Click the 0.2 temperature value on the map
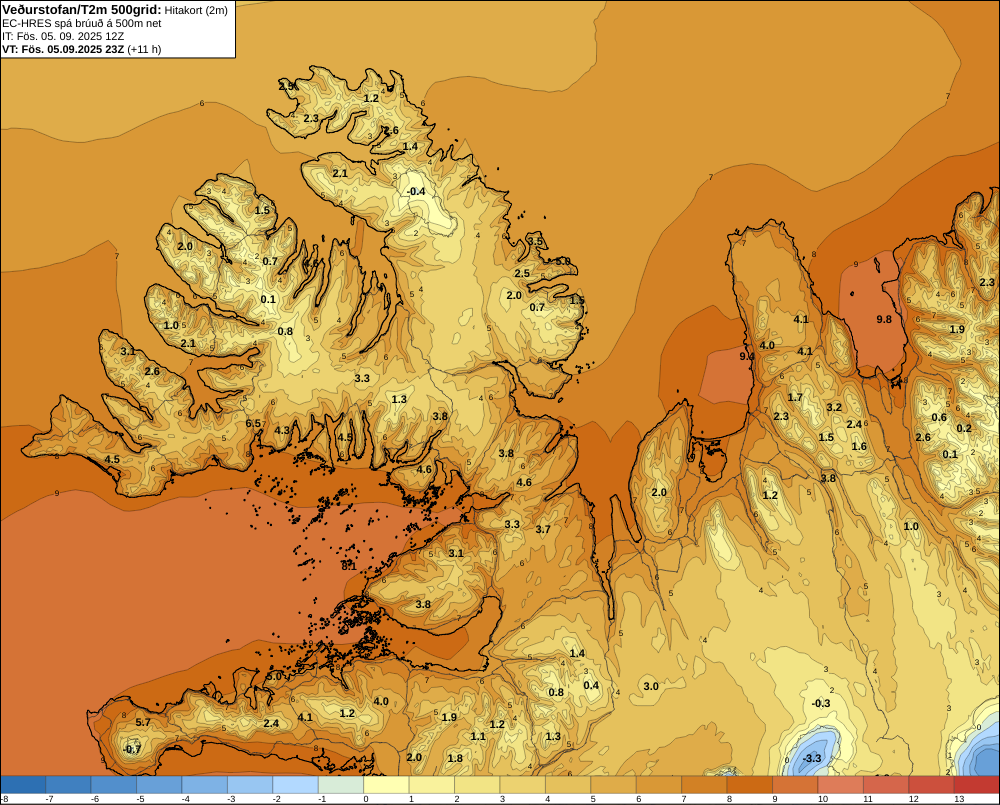 point(964,428)
